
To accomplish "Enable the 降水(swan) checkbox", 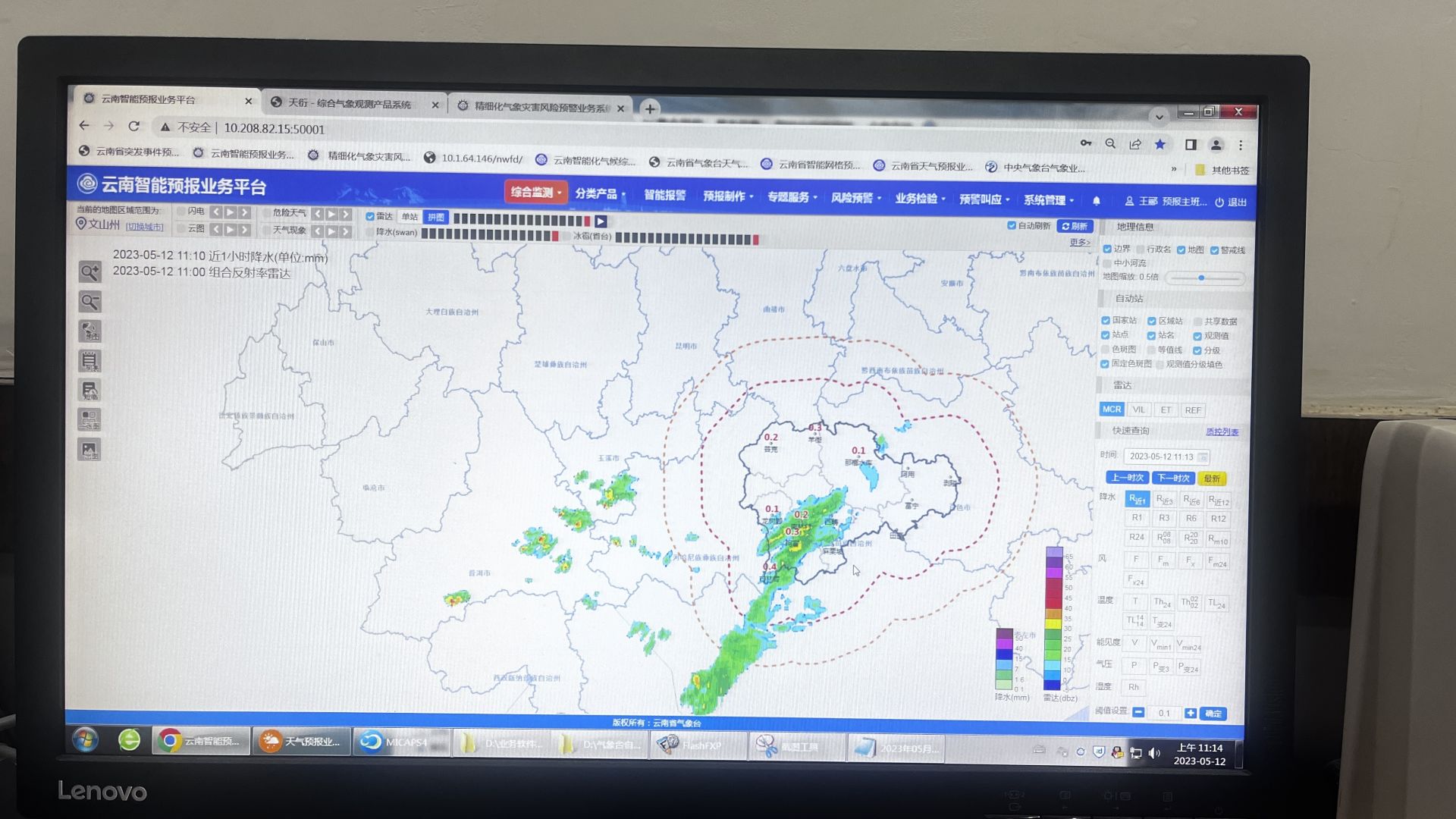I will 370,232.
